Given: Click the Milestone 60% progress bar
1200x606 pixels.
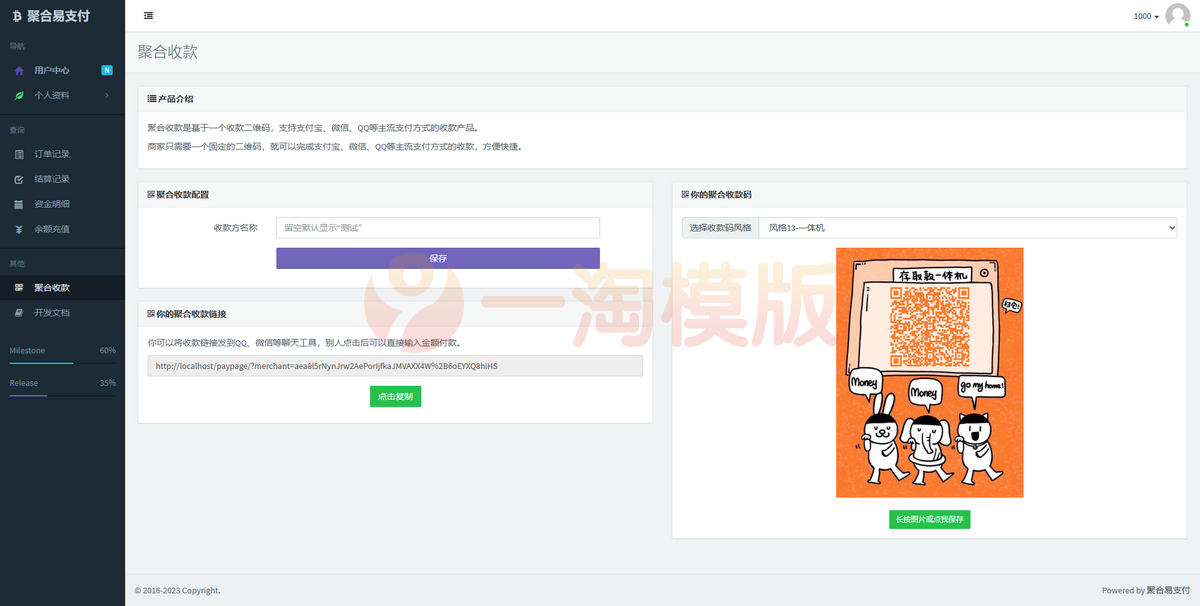Looking at the screenshot, I should [62, 363].
